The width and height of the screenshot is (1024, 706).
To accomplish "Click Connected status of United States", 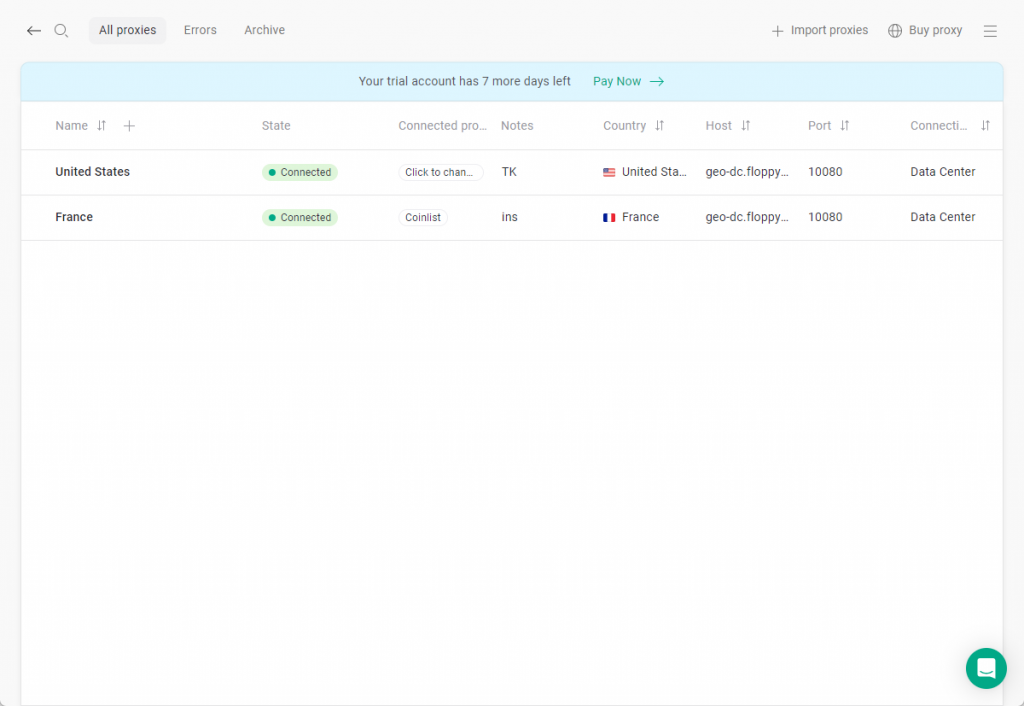I will click(300, 172).
